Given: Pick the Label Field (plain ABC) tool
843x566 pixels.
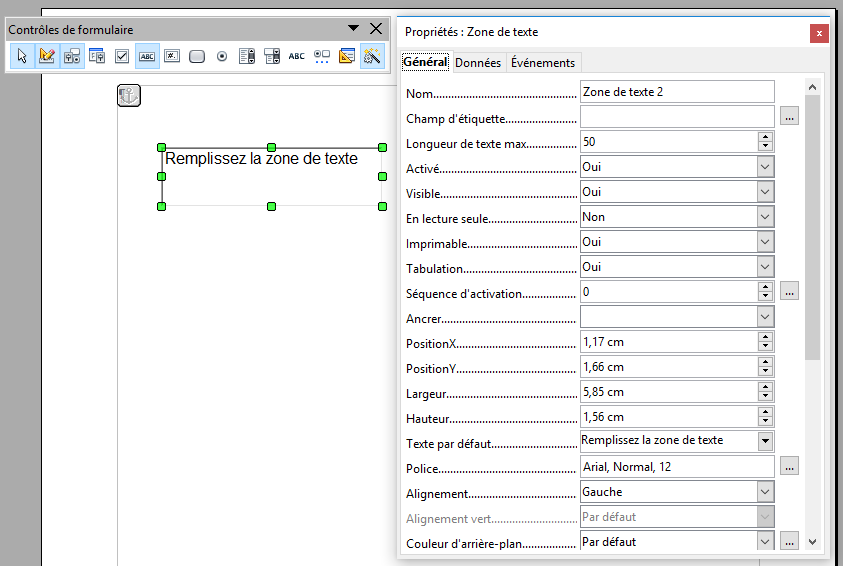Looking at the screenshot, I should [297, 56].
